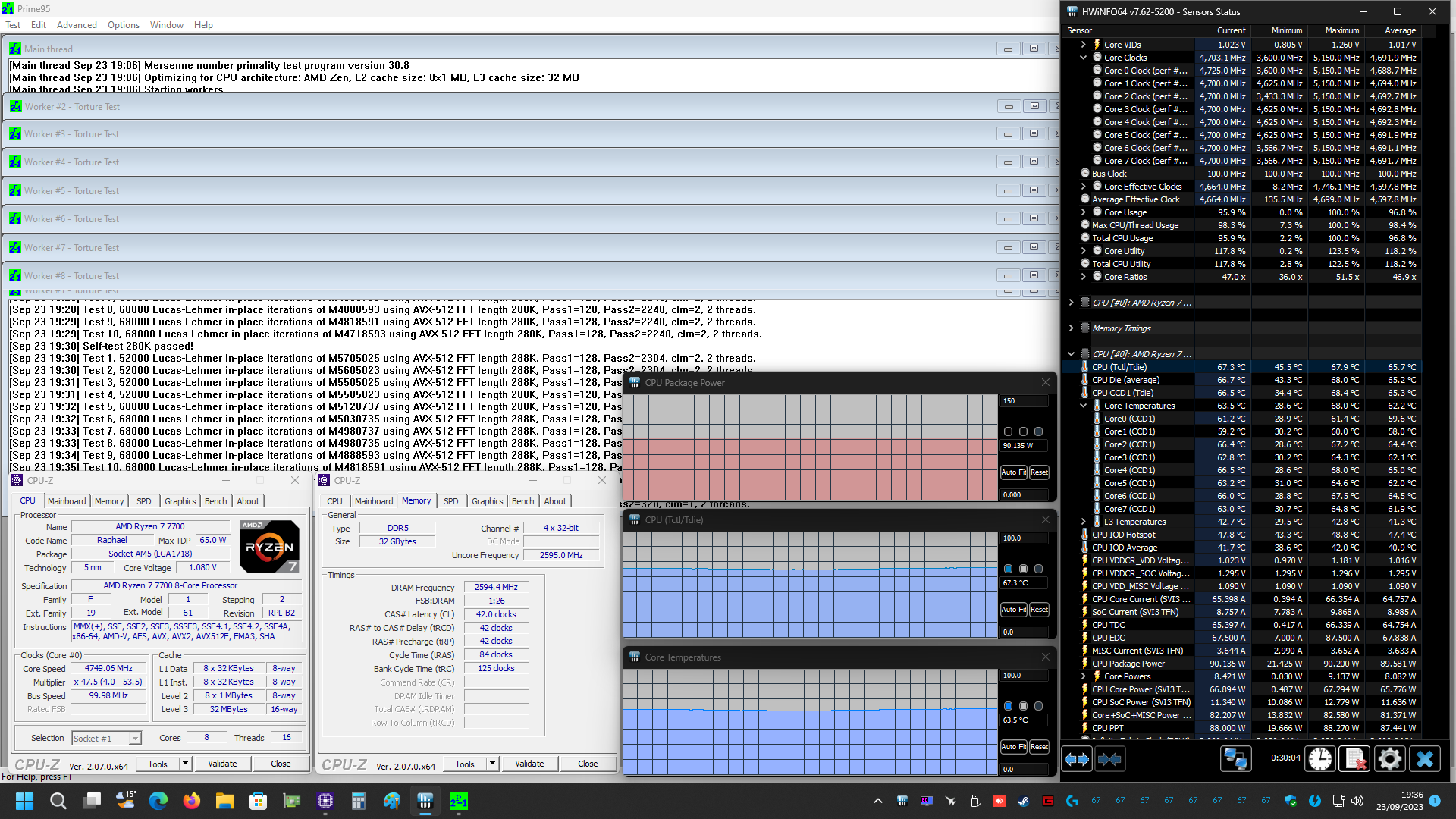1456x819 pixels.
Task: Click blue X close-sensors icon in HWiNFO
Action: [1425, 758]
